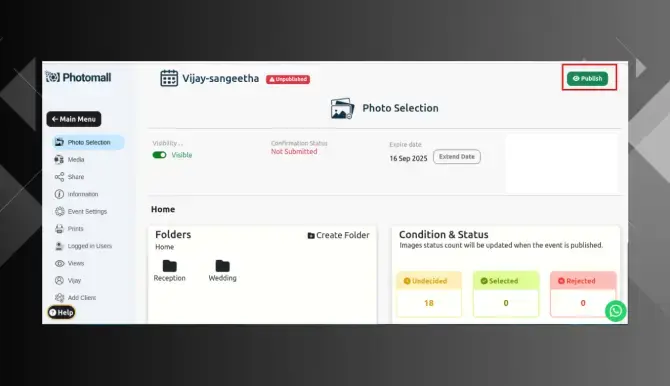Open Prints in sidebar
The image size is (670, 386).
click(69, 229)
